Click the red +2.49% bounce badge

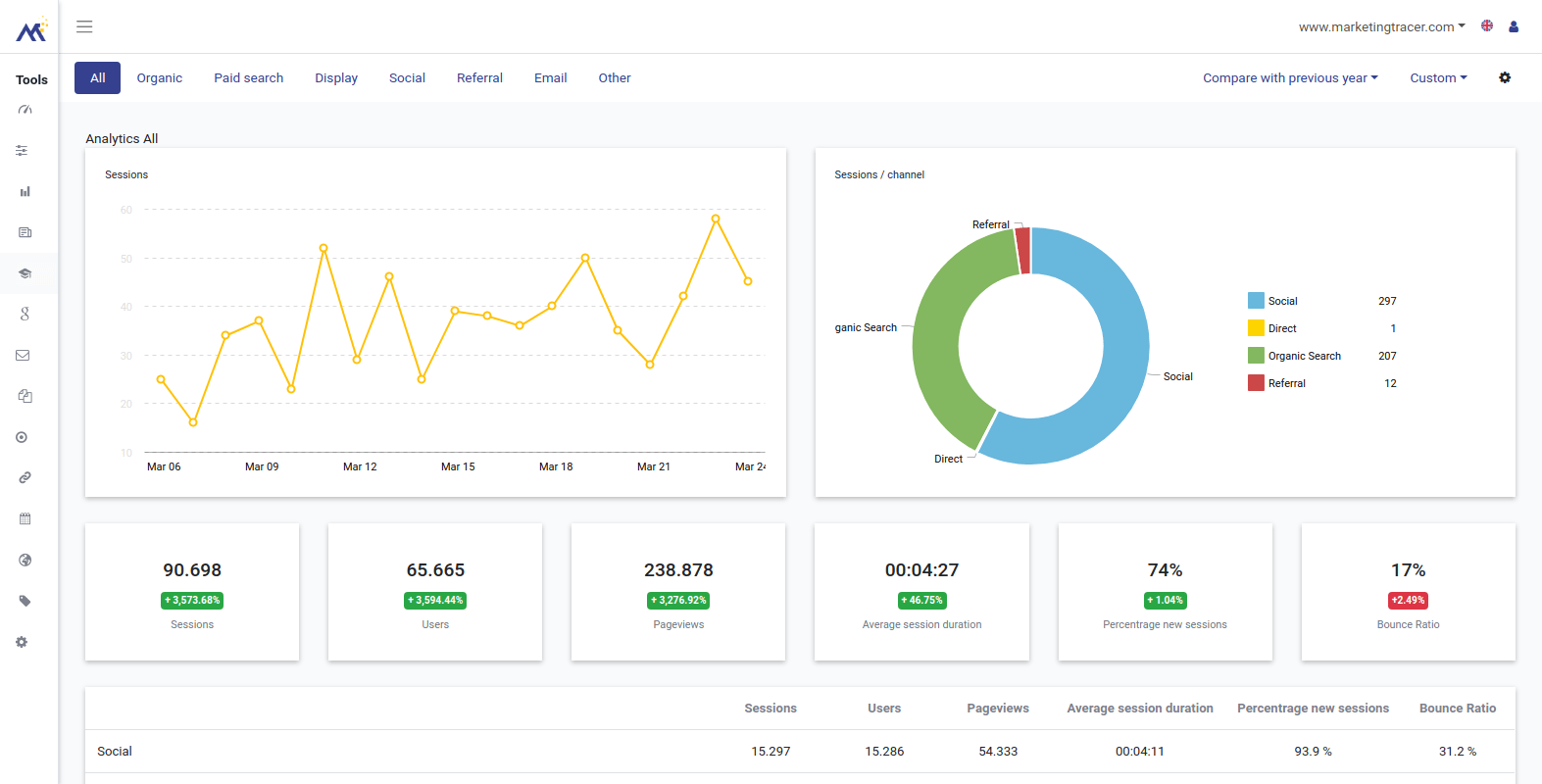point(1408,600)
